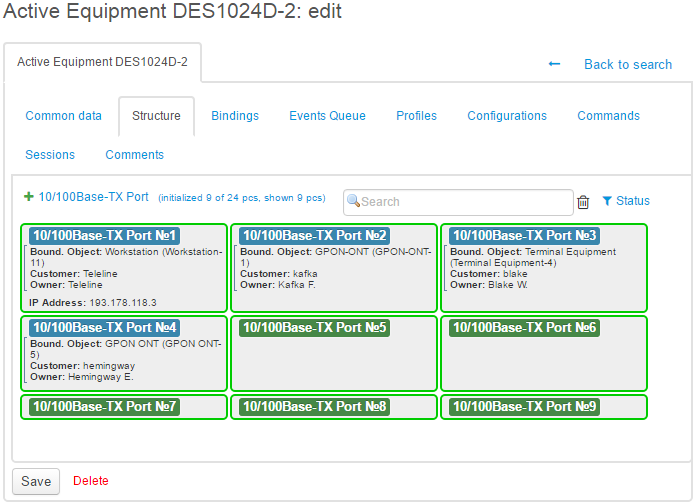This screenshot has width=695, height=504.
Task: Switch to the Bindings tab
Action: 235,116
